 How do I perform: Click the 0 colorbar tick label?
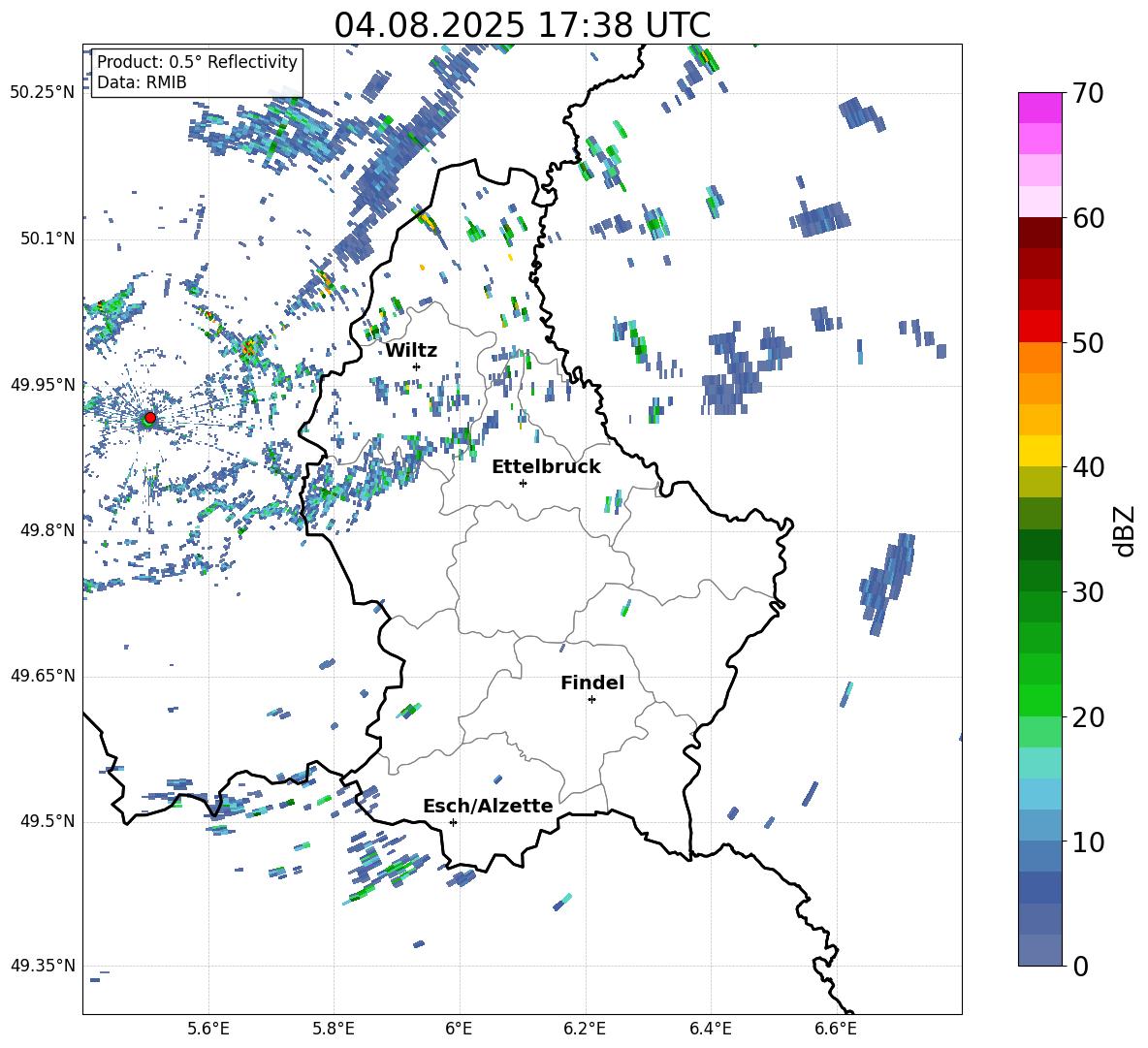1080,966
